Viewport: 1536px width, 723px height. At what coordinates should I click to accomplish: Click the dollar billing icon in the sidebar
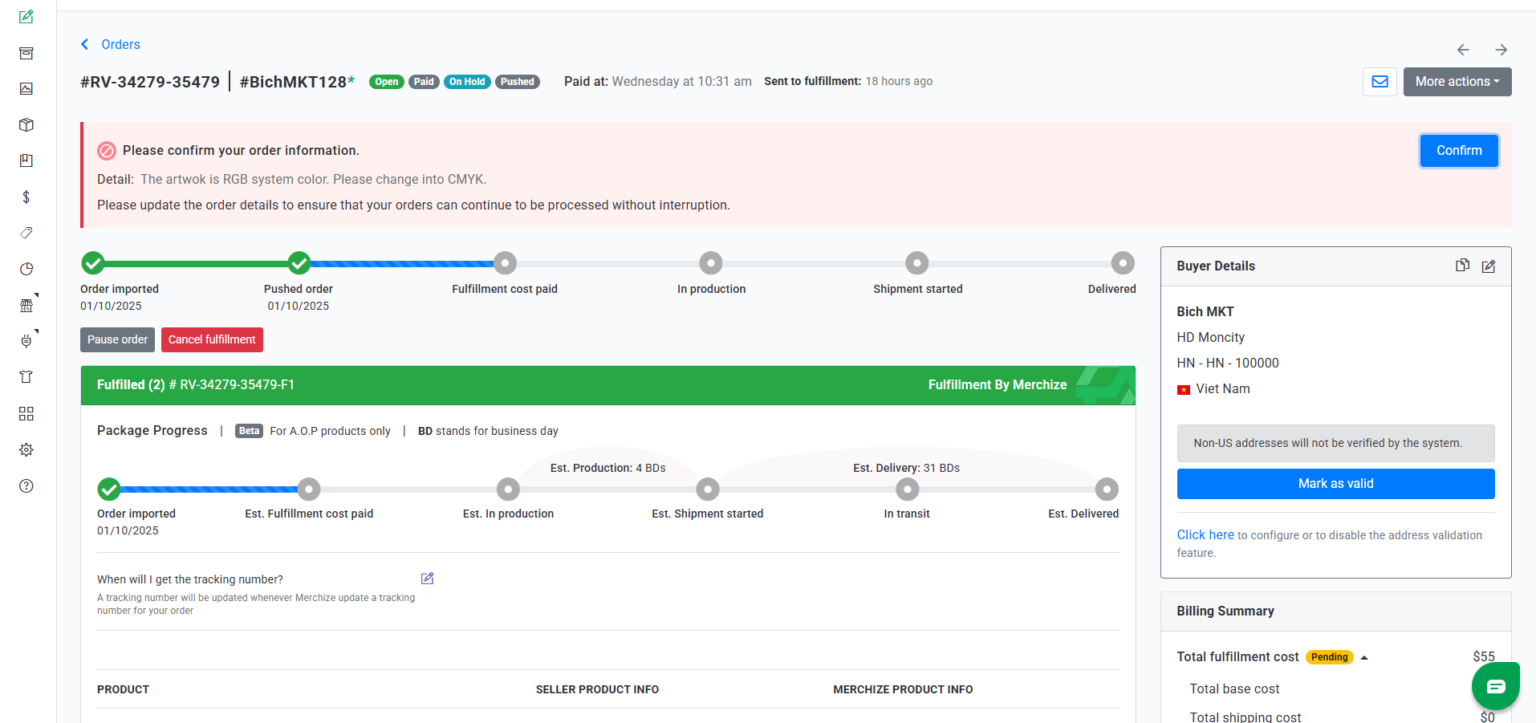pos(26,197)
